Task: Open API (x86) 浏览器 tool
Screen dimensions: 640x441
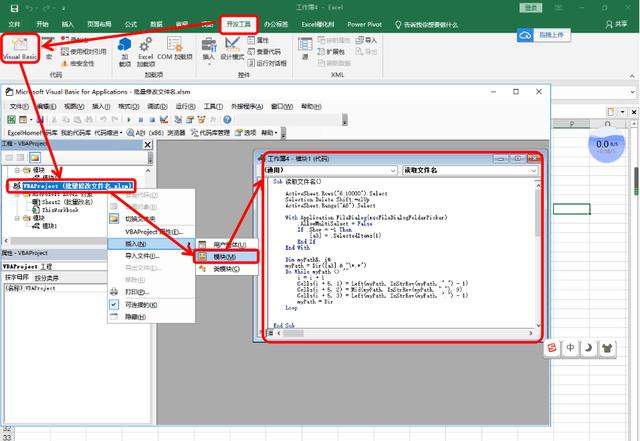Action: click(156, 133)
